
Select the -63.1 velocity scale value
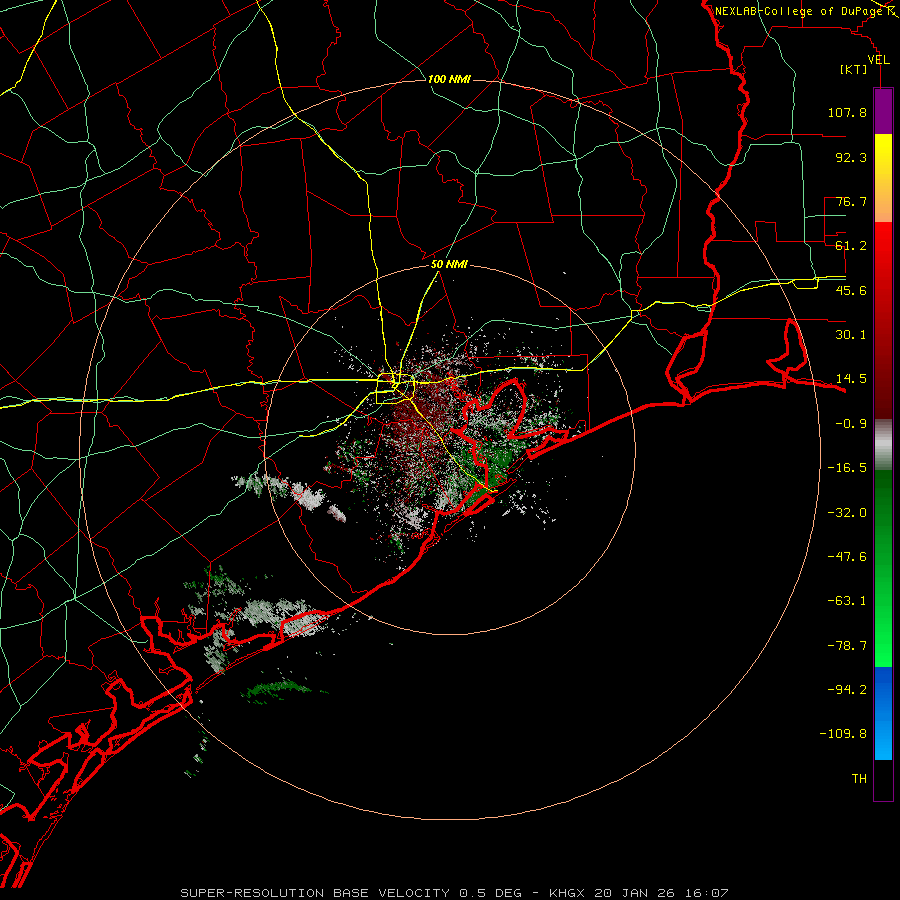coord(847,601)
